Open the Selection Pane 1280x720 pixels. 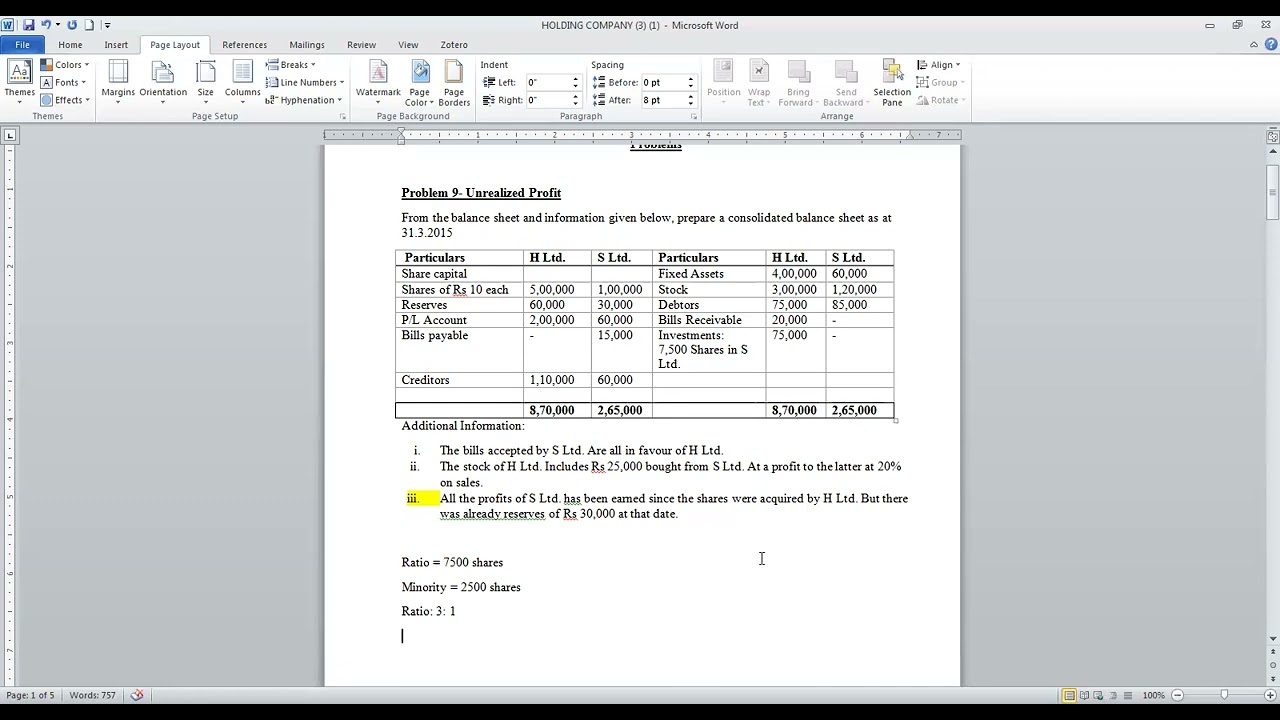(x=892, y=83)
